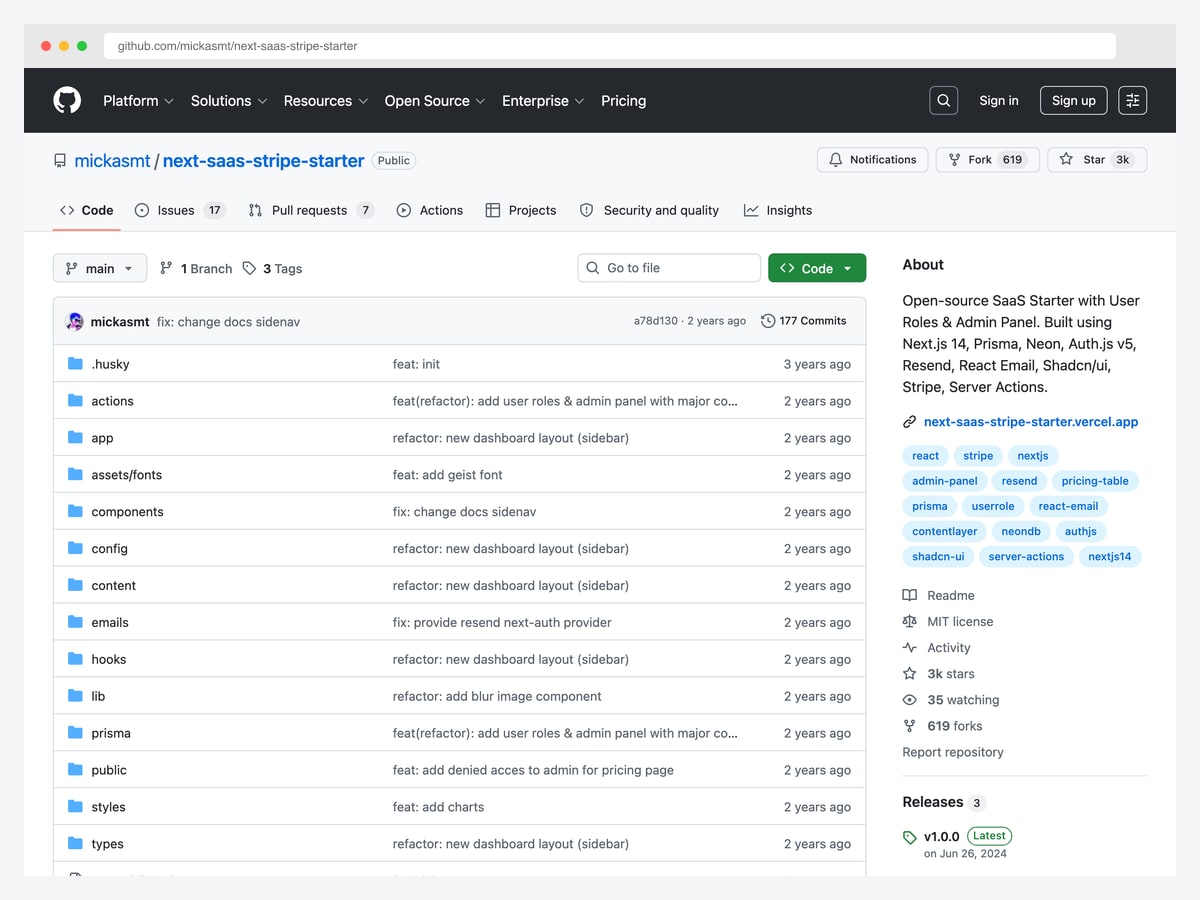1200x900 pixels.
Task: Click the emails folder icon
Action: [75, 622]
